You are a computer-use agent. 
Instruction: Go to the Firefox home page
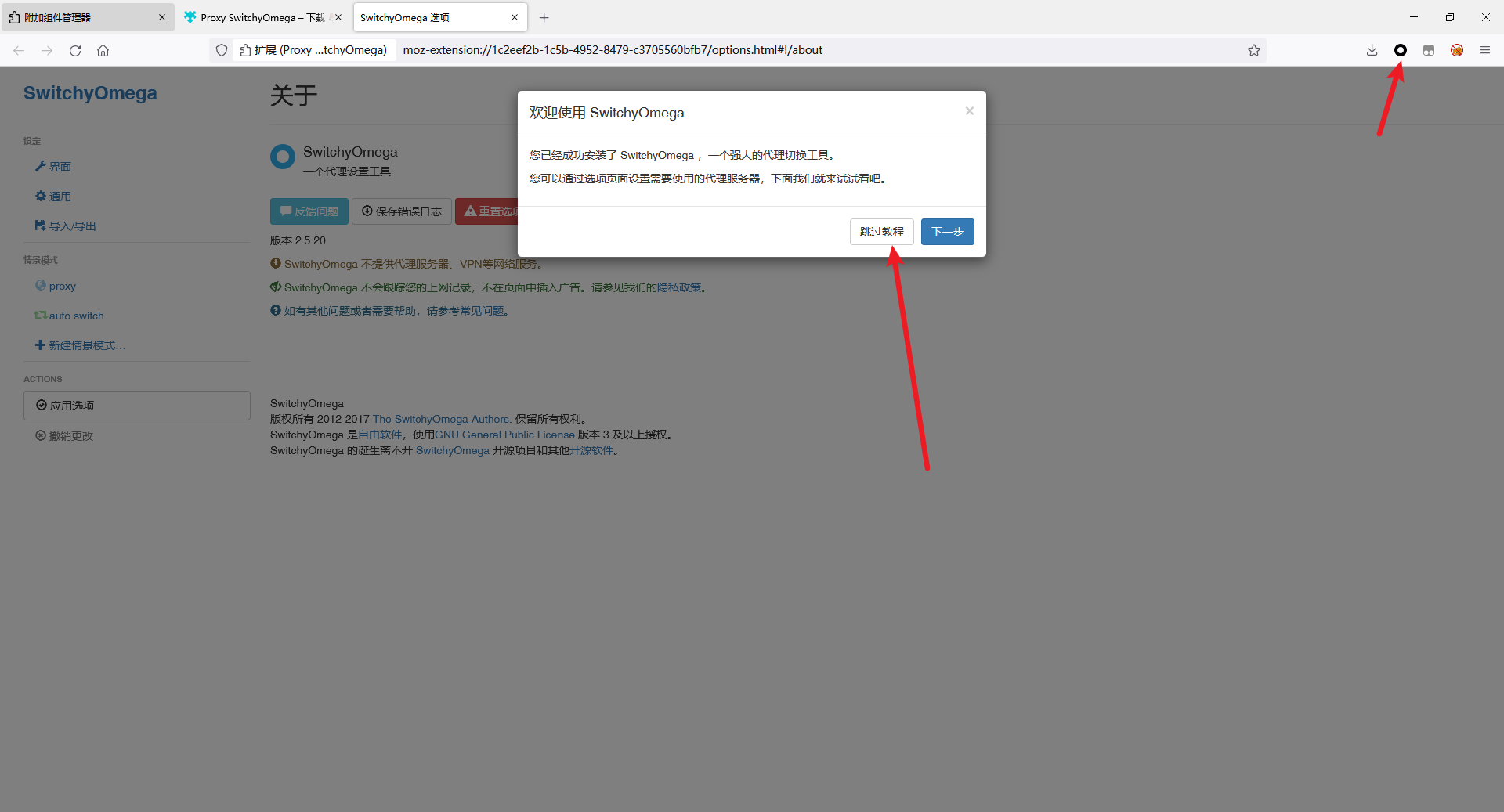103,50
